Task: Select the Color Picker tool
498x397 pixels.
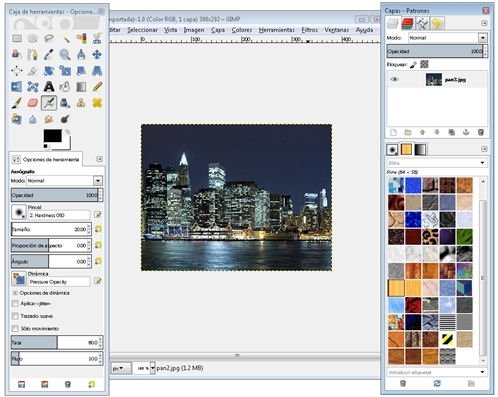Action: [x=49, y=54]
